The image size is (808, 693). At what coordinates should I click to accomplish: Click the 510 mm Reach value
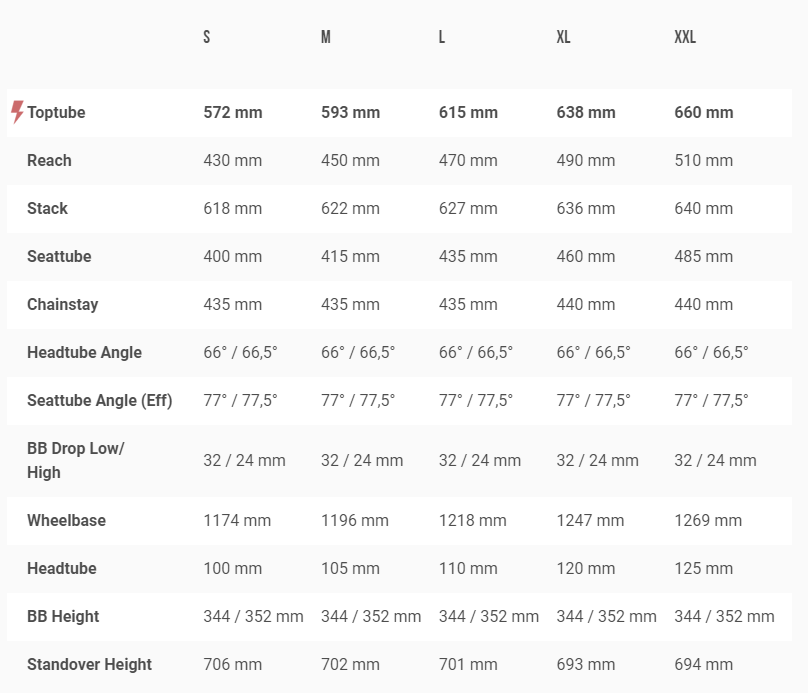point(704,160)
